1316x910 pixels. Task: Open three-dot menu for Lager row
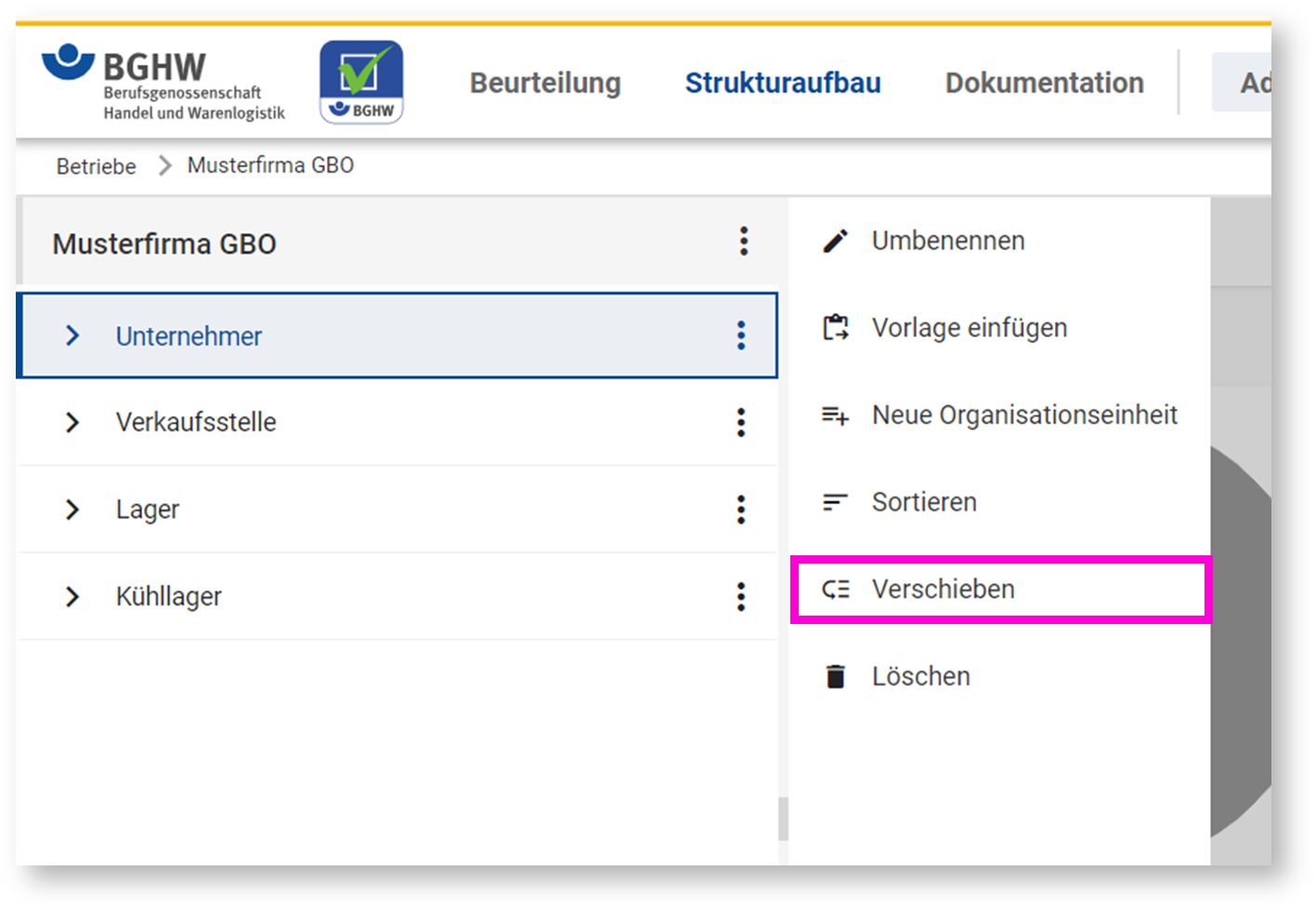pyautogui.click(x=740, y=509)
